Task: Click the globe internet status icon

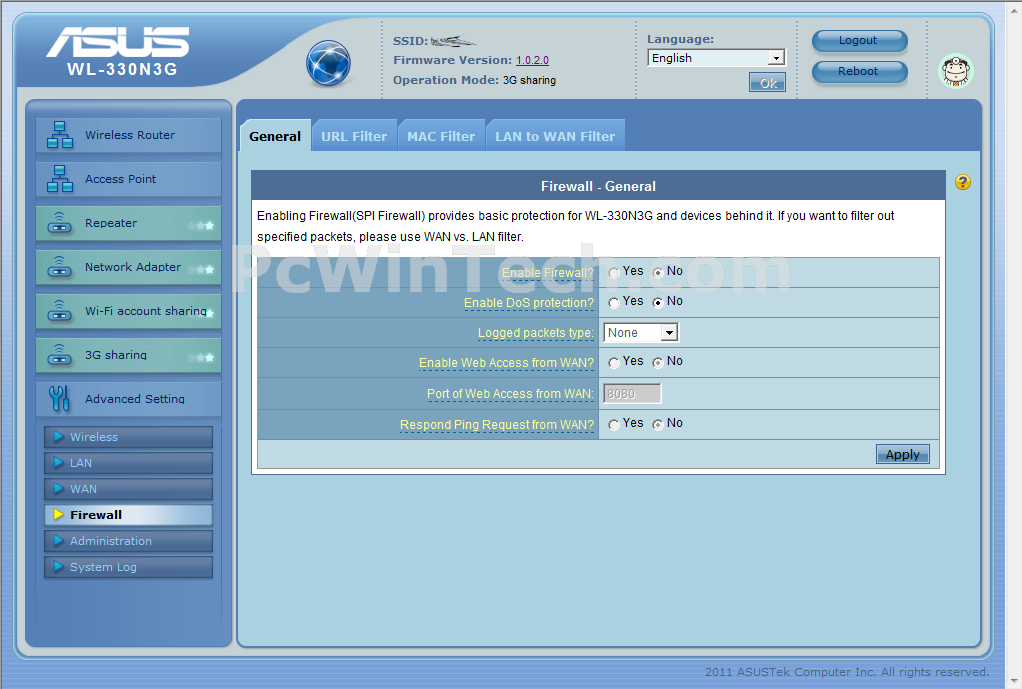Action: 328,63
